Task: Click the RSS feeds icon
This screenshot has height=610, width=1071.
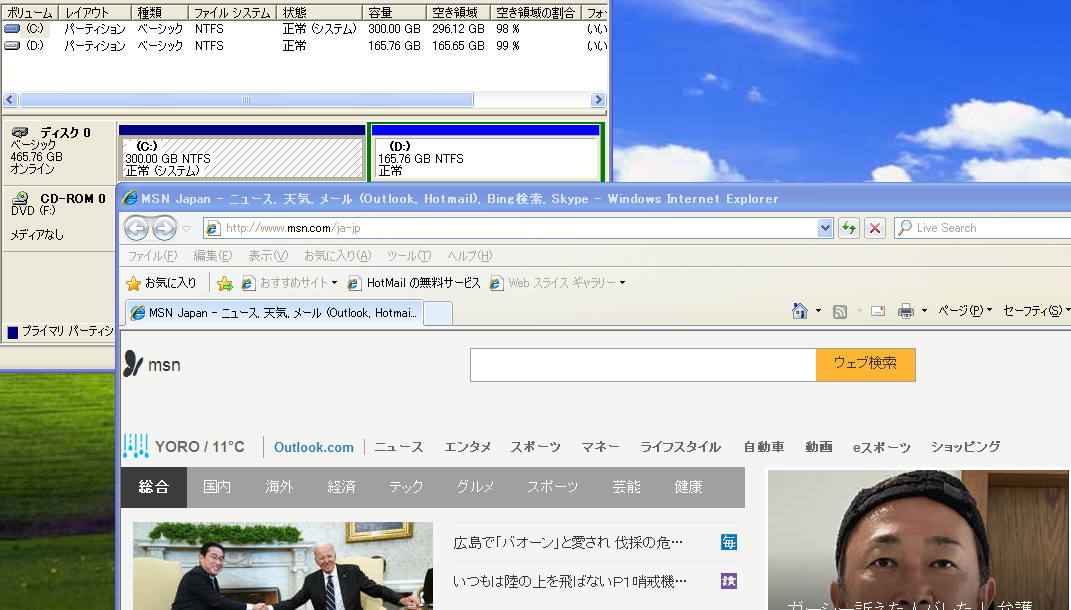Action: [840, 311]
